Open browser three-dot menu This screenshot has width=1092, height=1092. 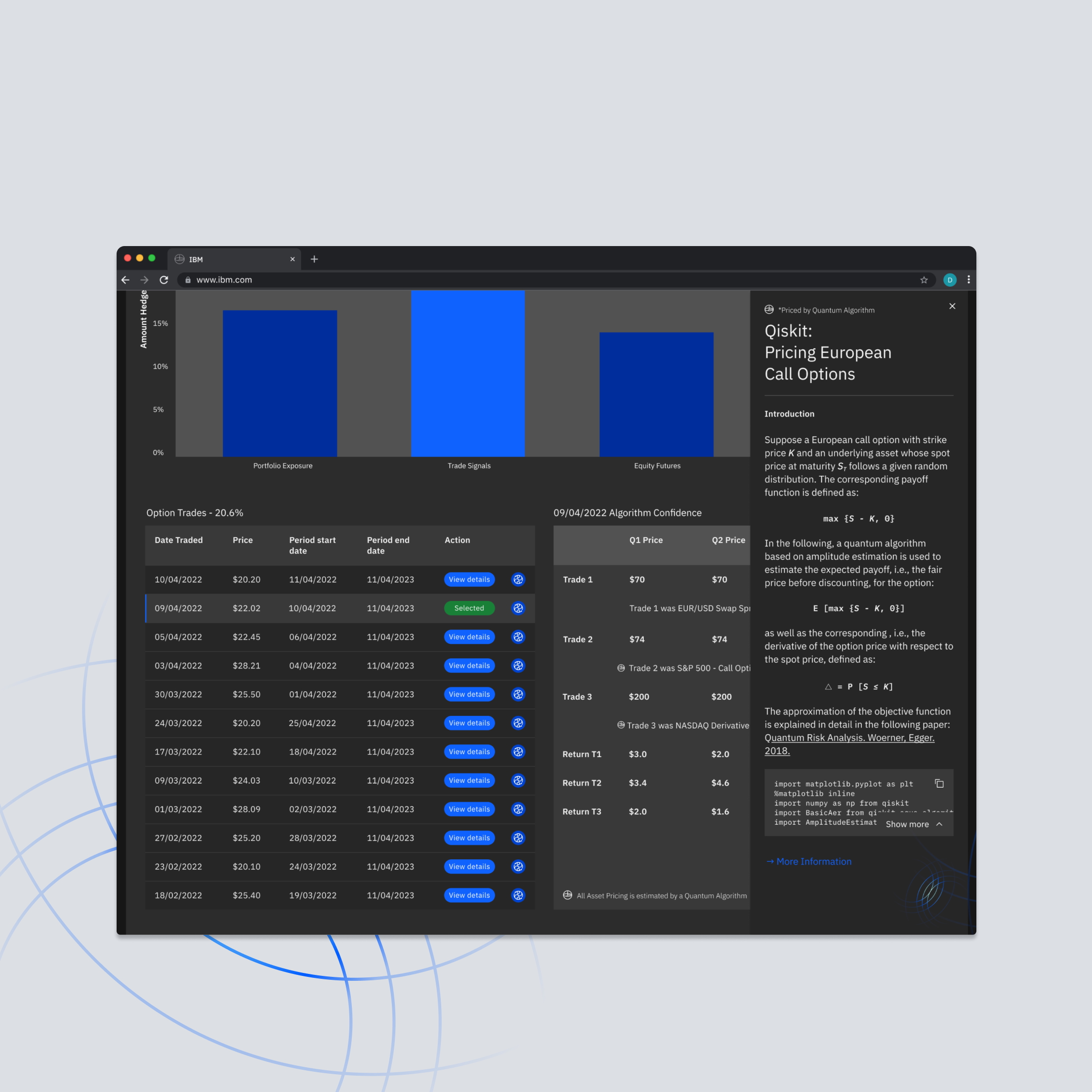click(968, 280)
